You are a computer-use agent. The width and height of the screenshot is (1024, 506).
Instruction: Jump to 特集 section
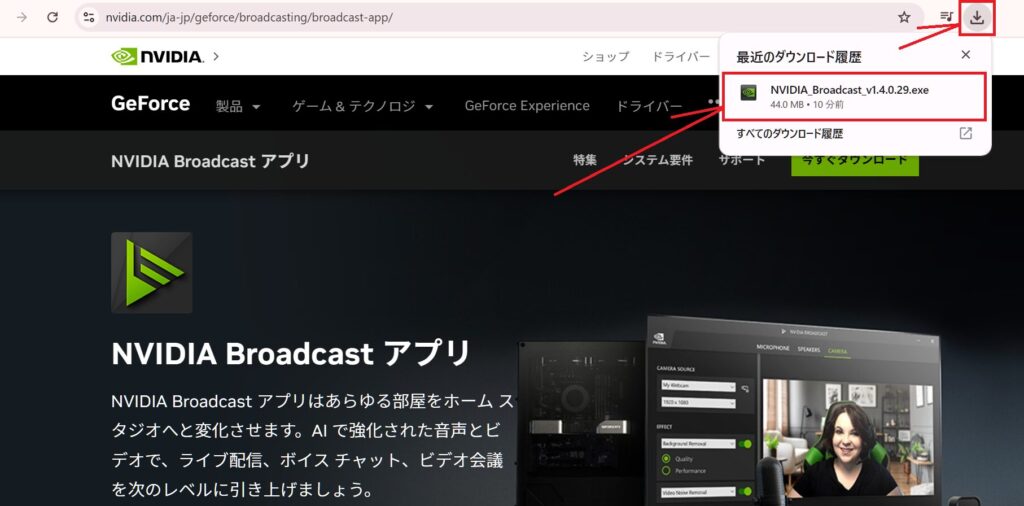[584, 160]
